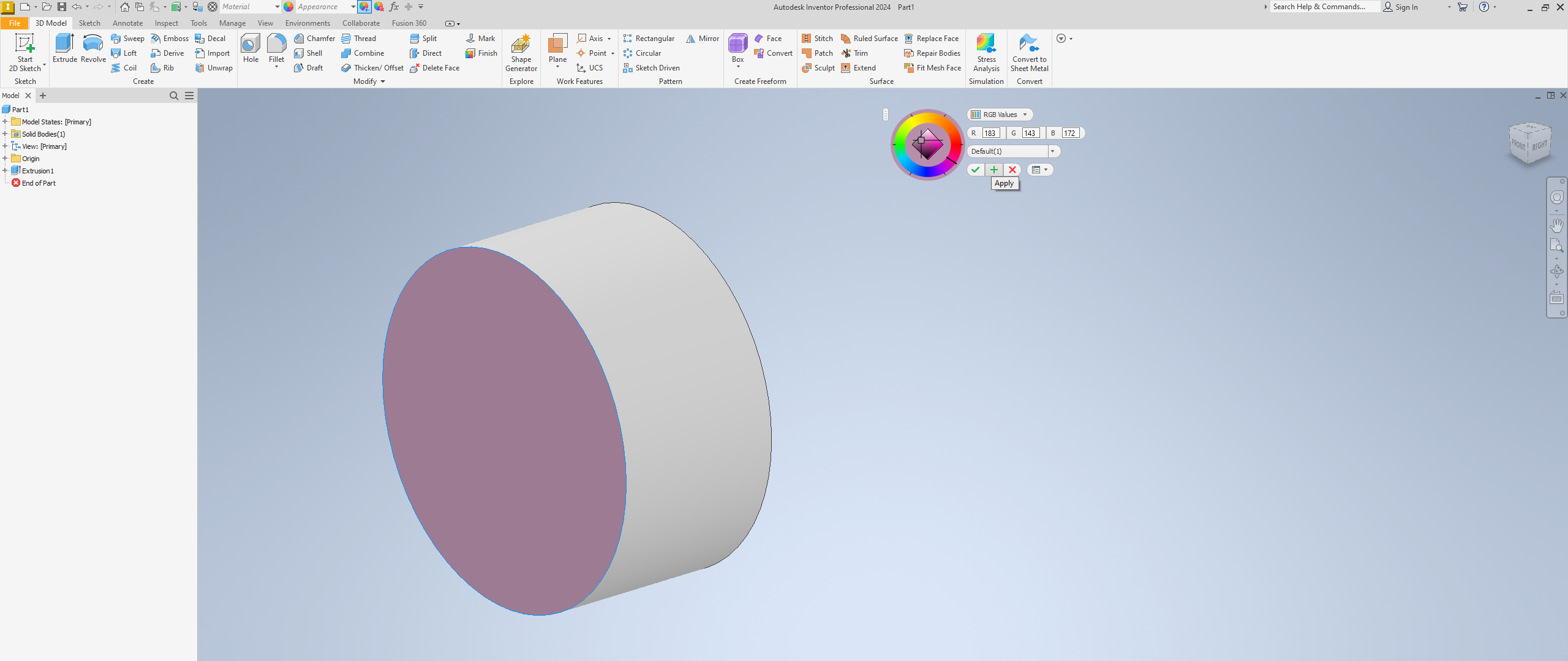
Task: Open the Inspect tab
Action: pyautogui.click(x=166, y=23)
